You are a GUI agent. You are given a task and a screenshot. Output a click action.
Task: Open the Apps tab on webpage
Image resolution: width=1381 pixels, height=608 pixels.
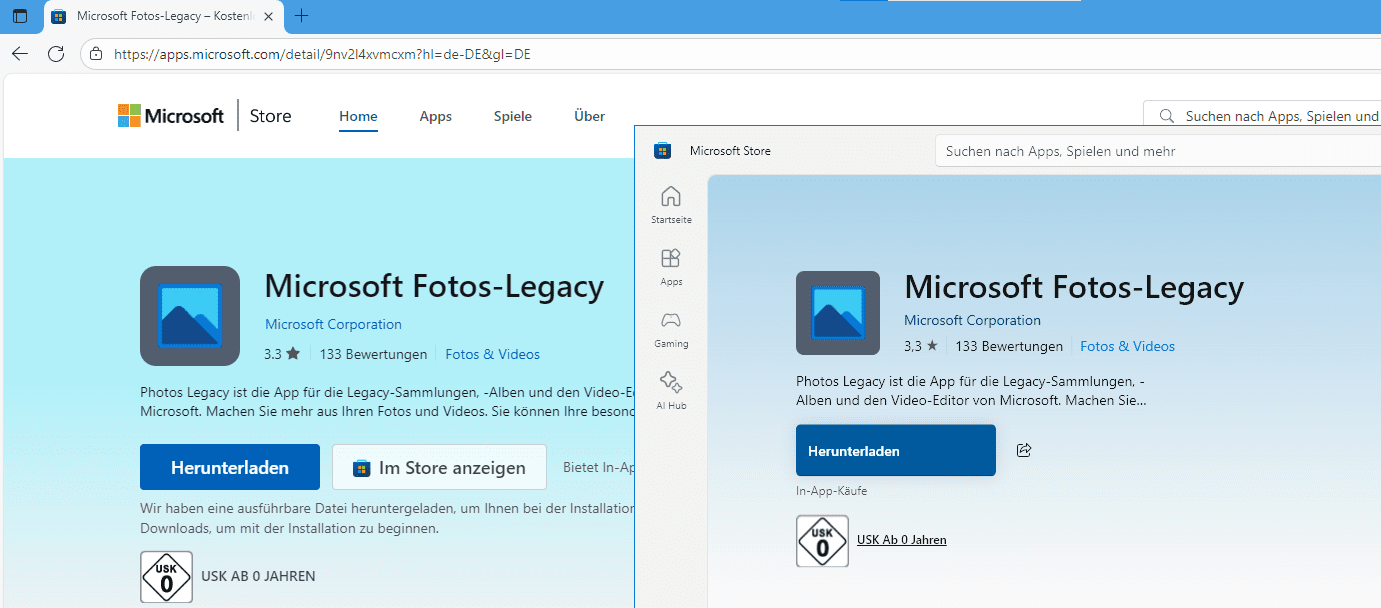(x=435, y=116)
